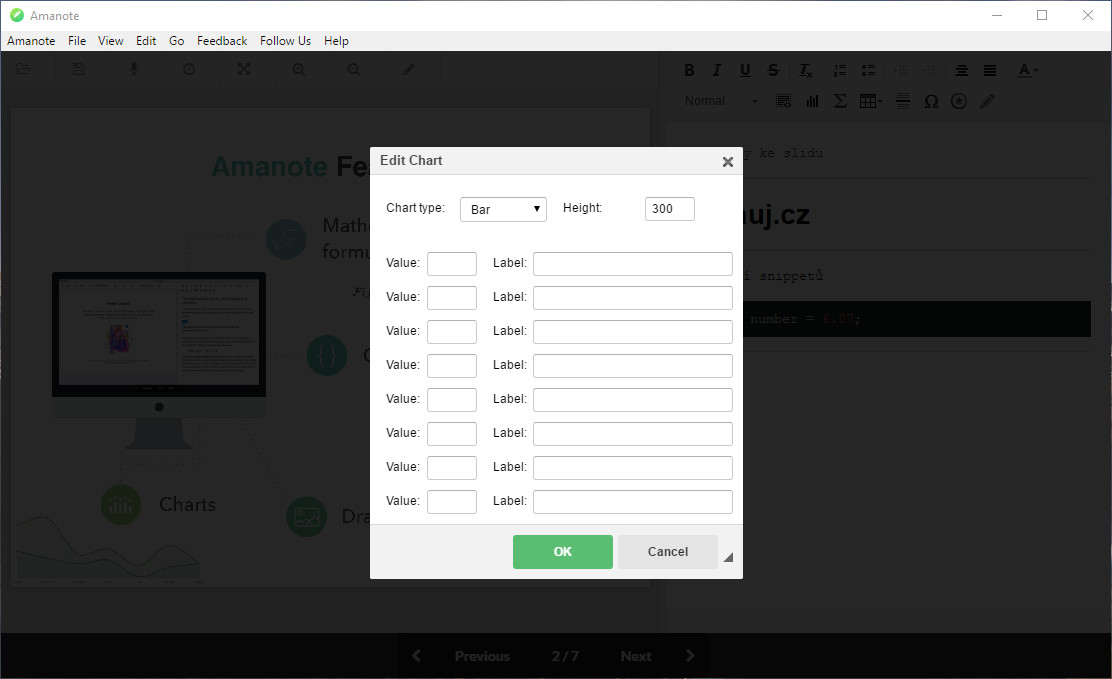The height and width of the screenshot is (679, 1112).
Task: Click the justify align icon
Action: [x=990, y=70]
